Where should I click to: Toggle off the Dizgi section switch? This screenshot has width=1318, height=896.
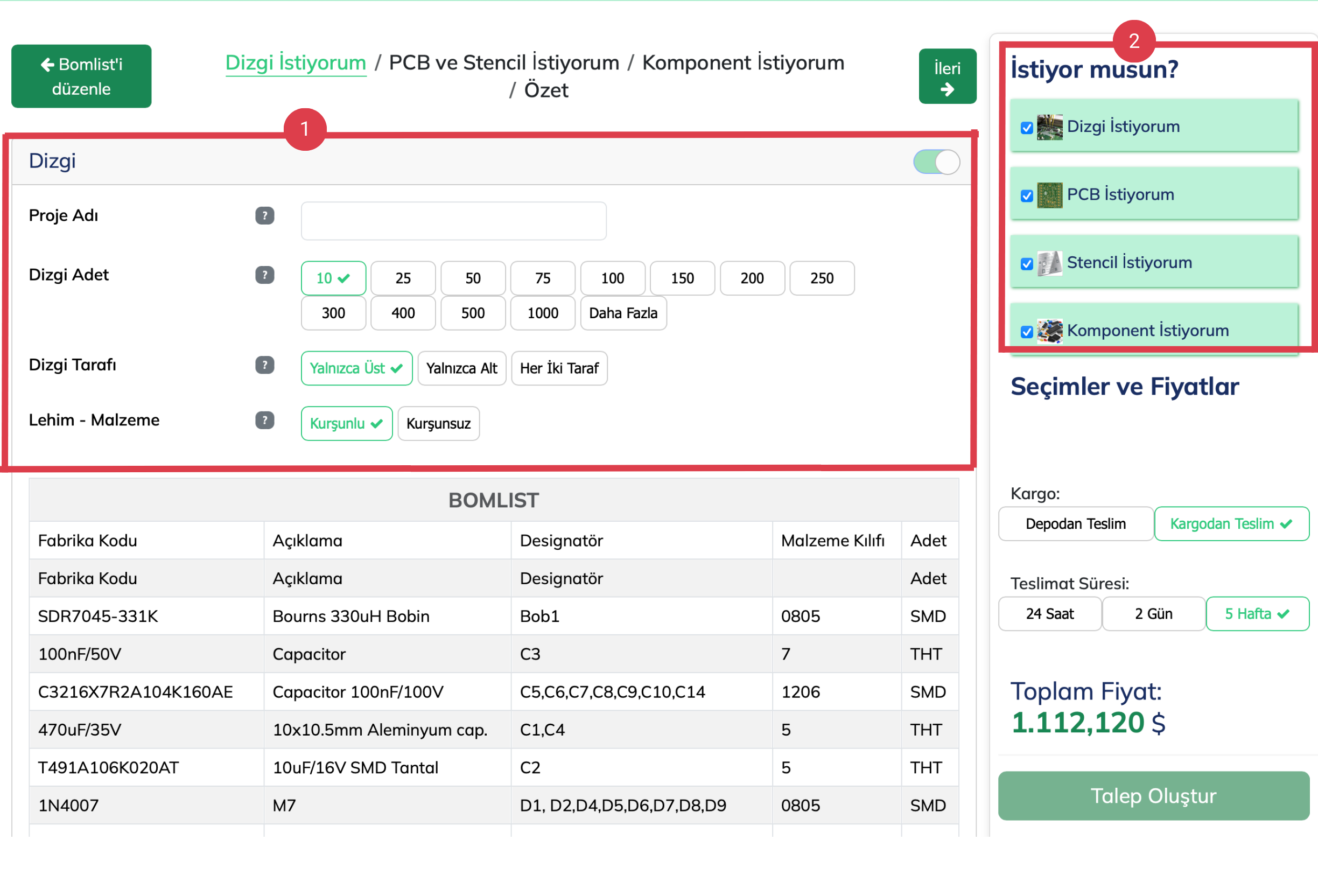click(936, 162)
